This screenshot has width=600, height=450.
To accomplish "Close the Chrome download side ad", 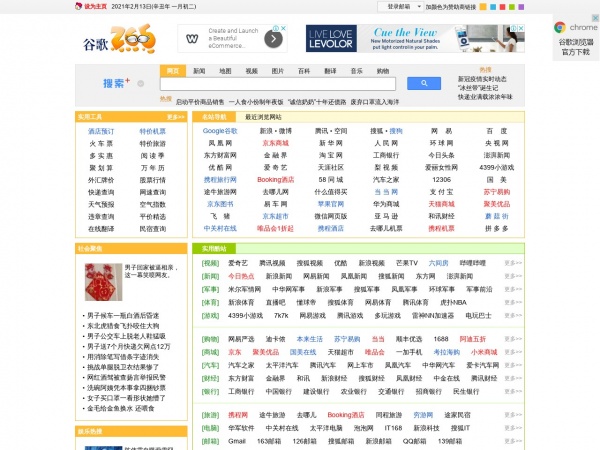I will click(x=595, y=18).
